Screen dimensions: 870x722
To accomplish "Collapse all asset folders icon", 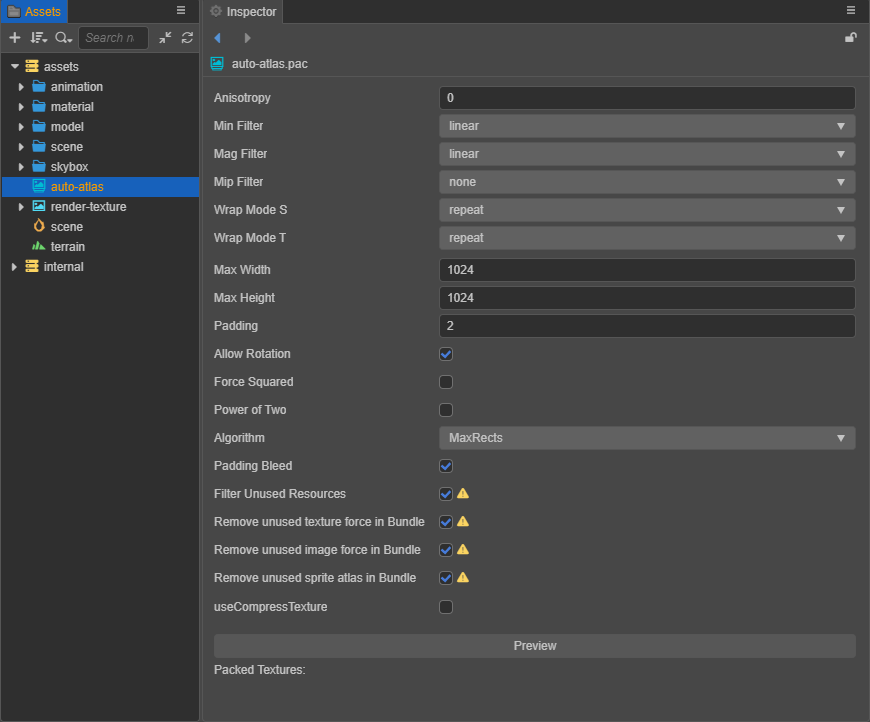I will (165, 38).
